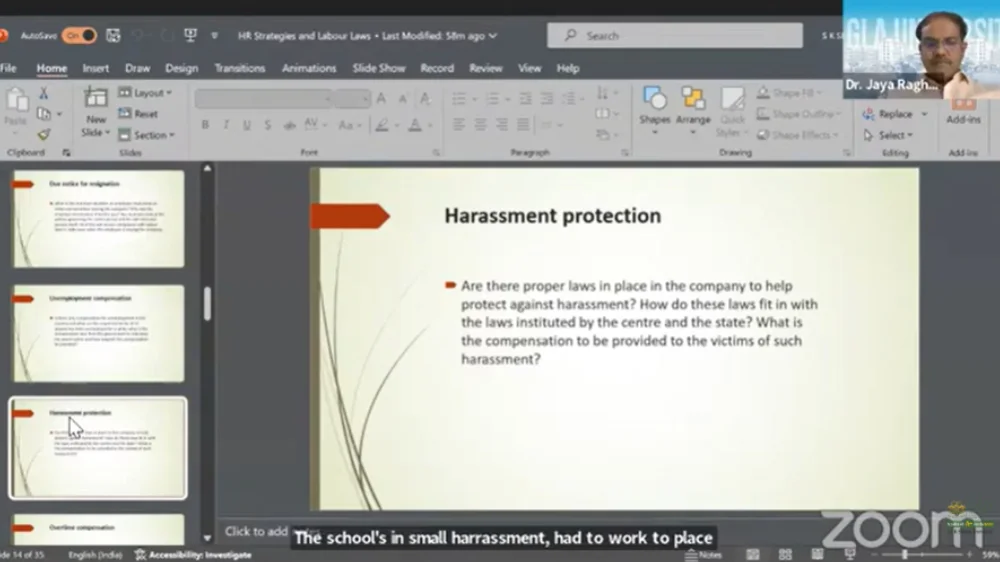Click Accessibility: Investigate in status bar
This screenshot has height=562, width=1000.
tap(194, 554)
